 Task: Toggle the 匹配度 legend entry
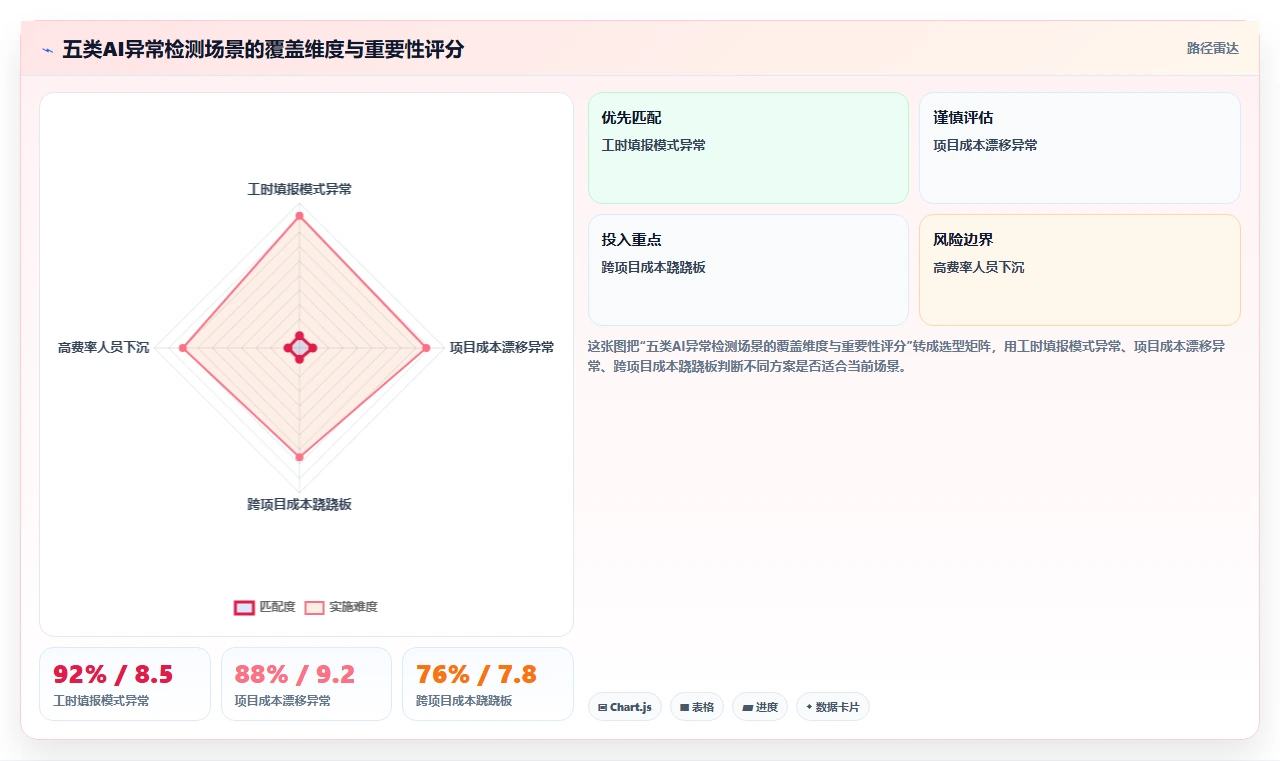click(265, 607)
